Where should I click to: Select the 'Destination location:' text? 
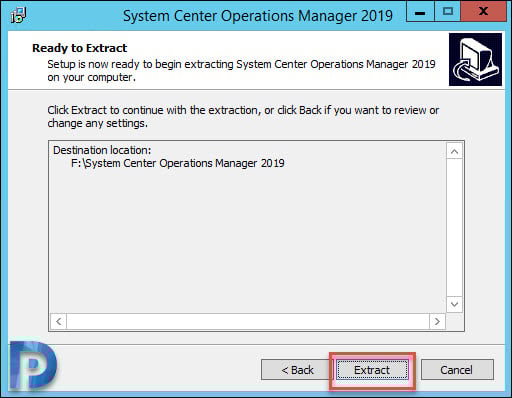point(102,150)
